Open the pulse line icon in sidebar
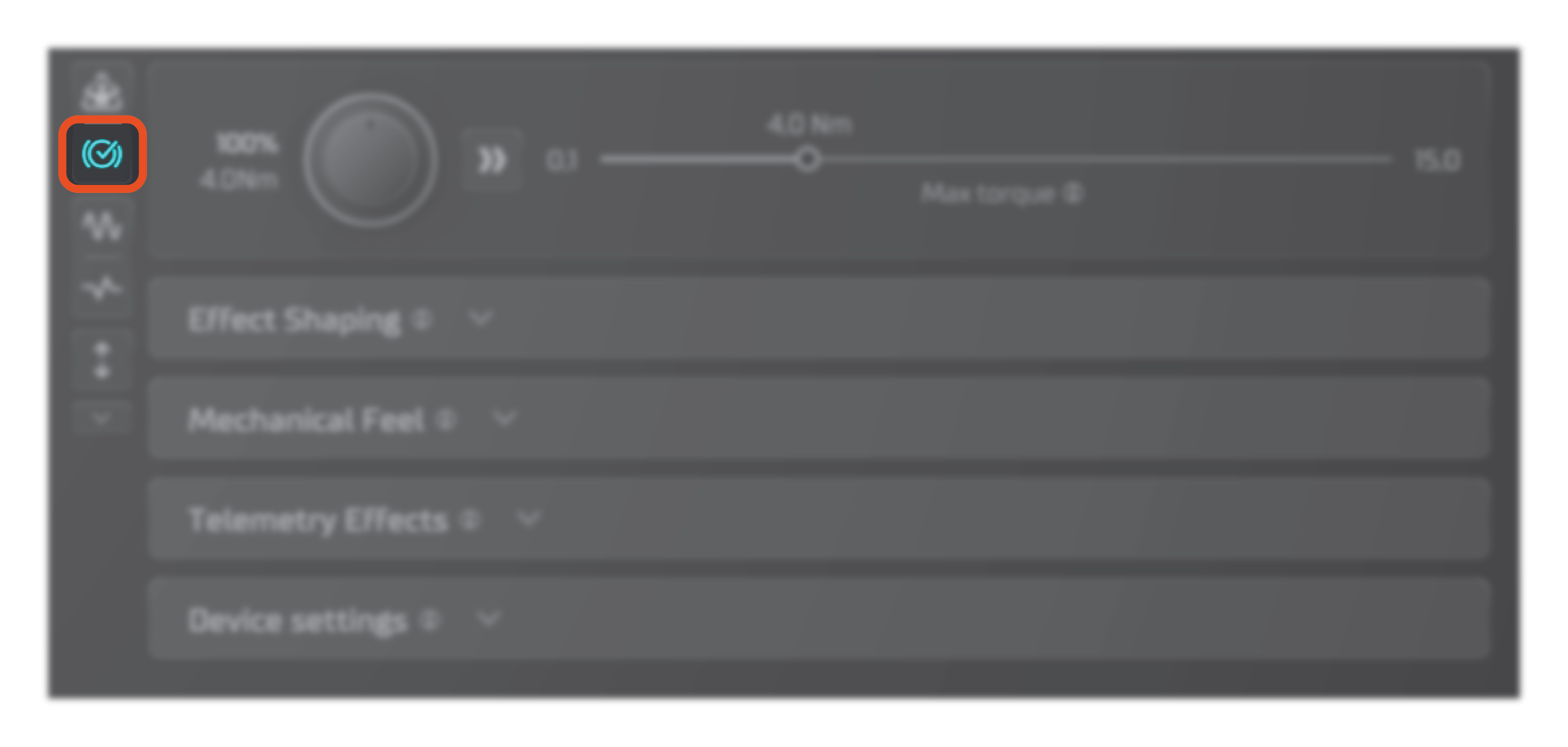Image resolution: width=1568 pixels, height=747 pixels. (102, 288)
